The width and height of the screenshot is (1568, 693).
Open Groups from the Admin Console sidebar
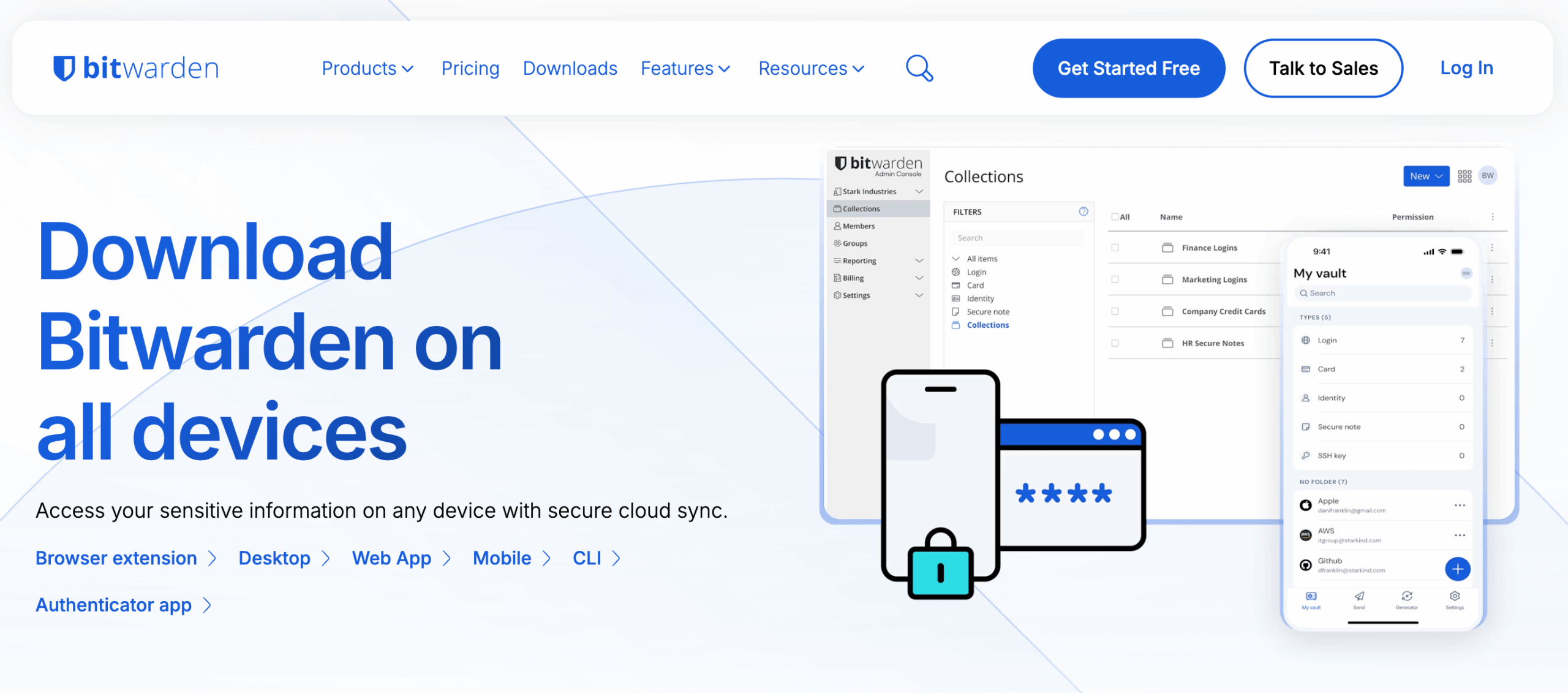pos(857,243)
